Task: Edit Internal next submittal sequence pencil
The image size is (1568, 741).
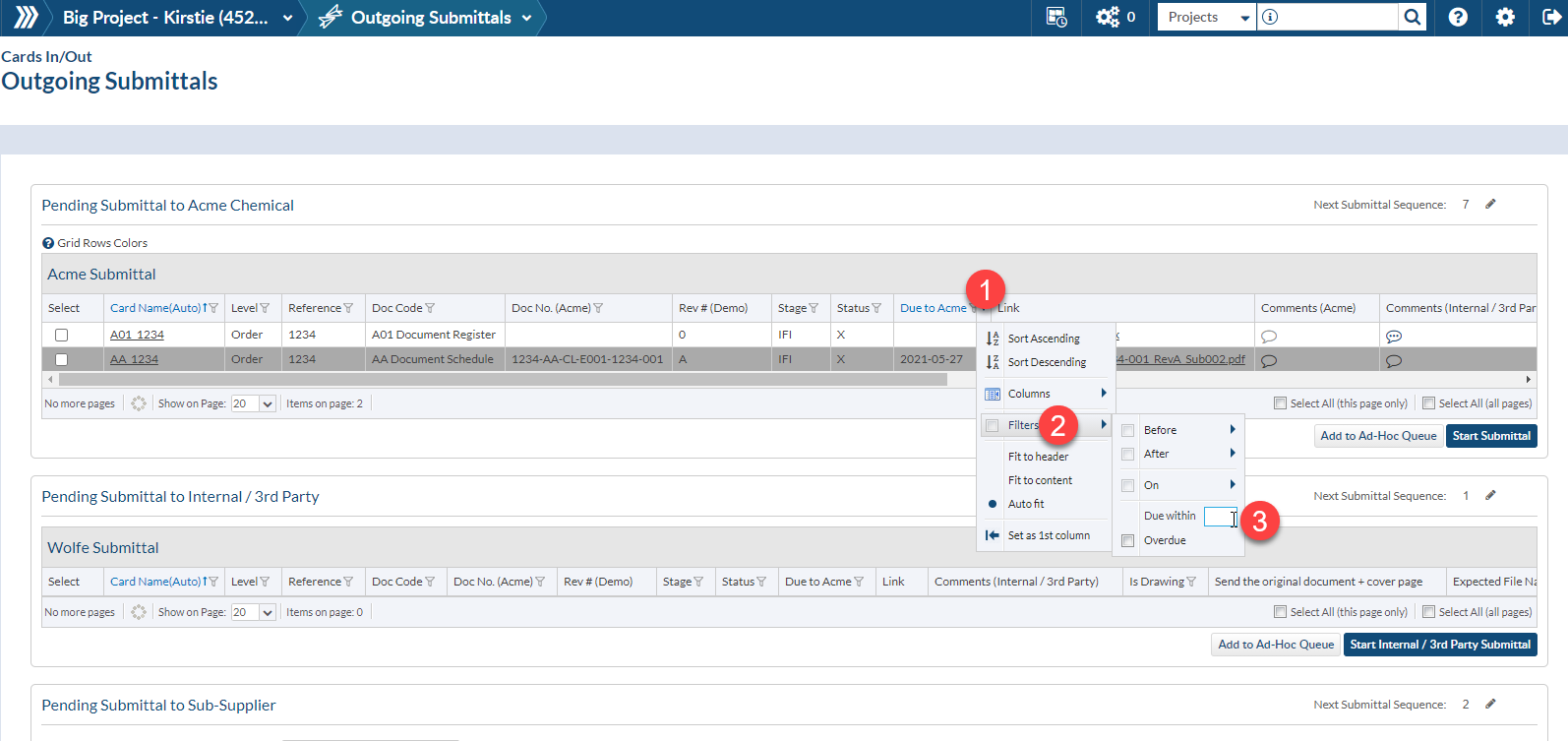Action: click(1490, 495)
